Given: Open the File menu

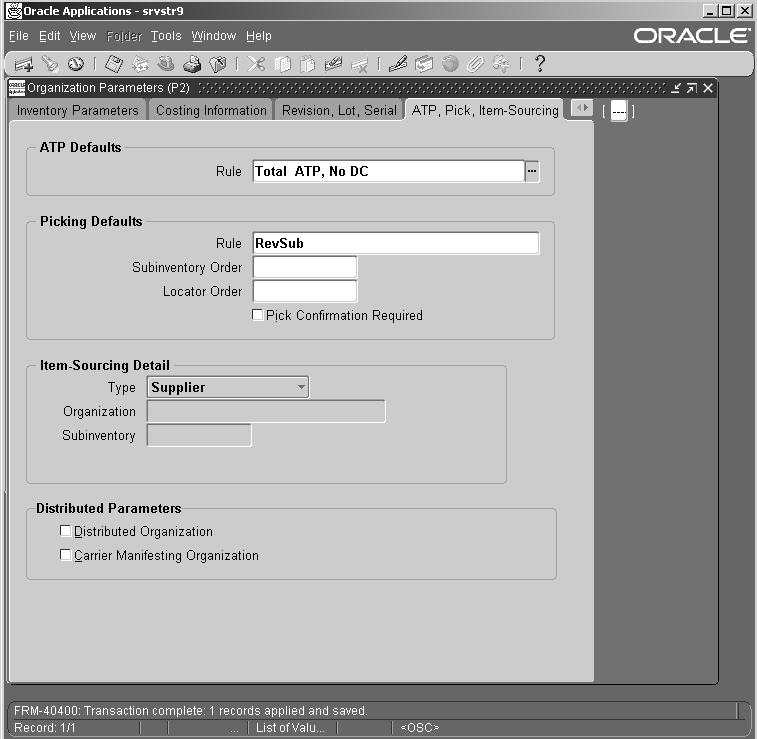Looking at the screenshot, I should click(19, 36).
